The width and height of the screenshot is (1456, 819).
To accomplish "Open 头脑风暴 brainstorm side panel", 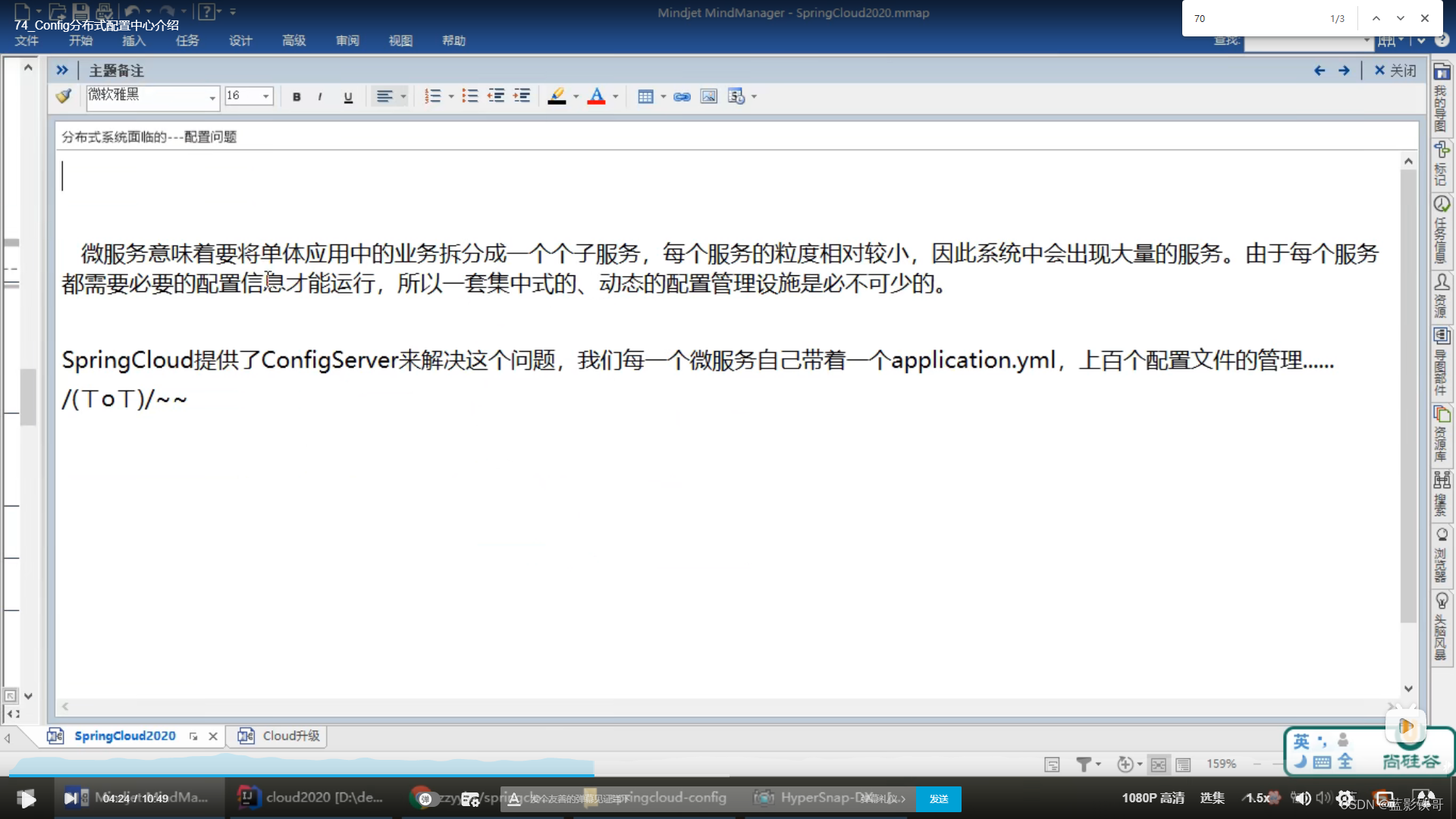I will 1442,626.
